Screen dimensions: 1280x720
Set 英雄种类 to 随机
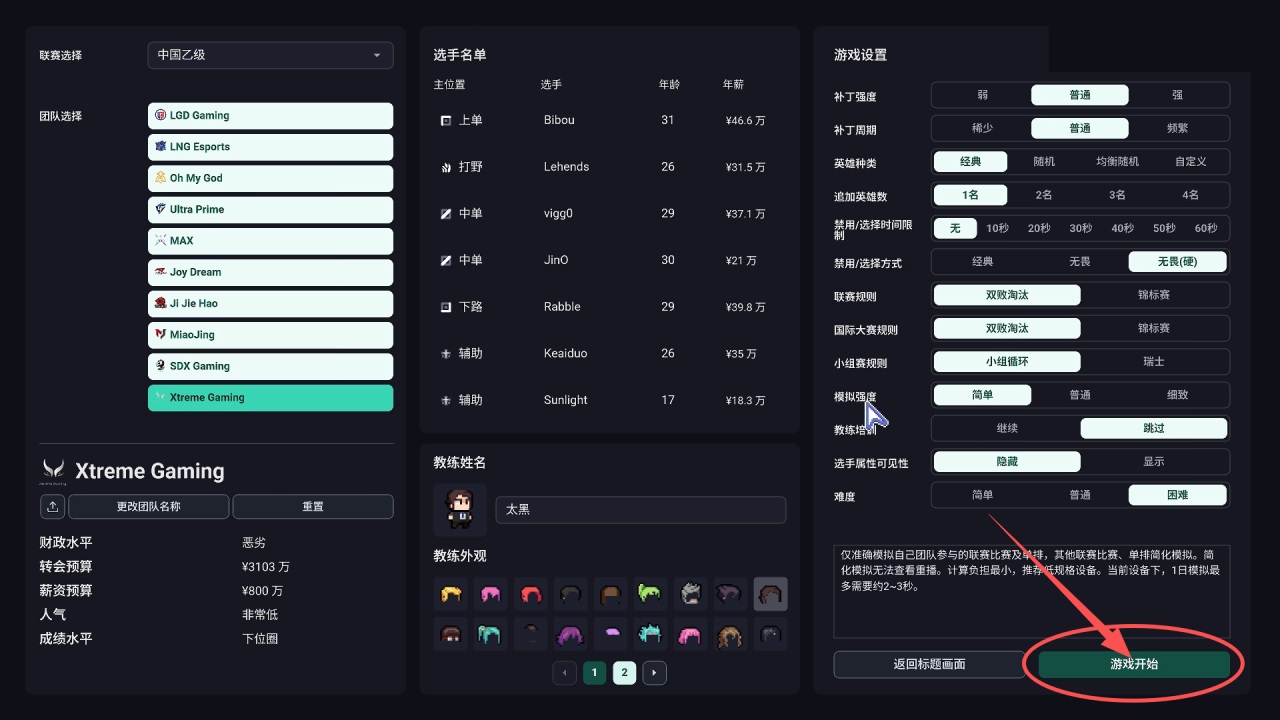(1043, 162)
